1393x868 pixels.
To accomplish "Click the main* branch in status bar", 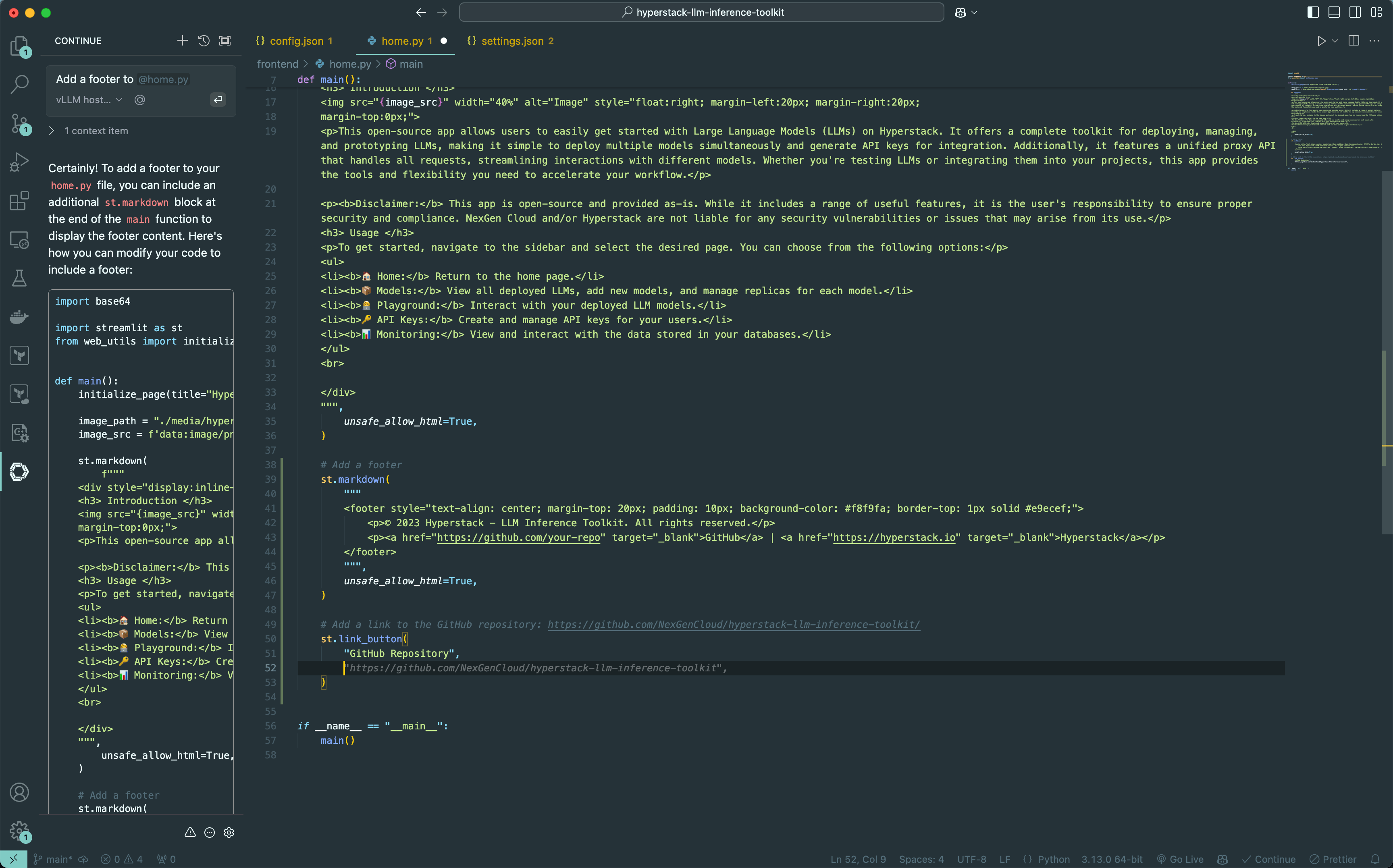I will [53, 859].
